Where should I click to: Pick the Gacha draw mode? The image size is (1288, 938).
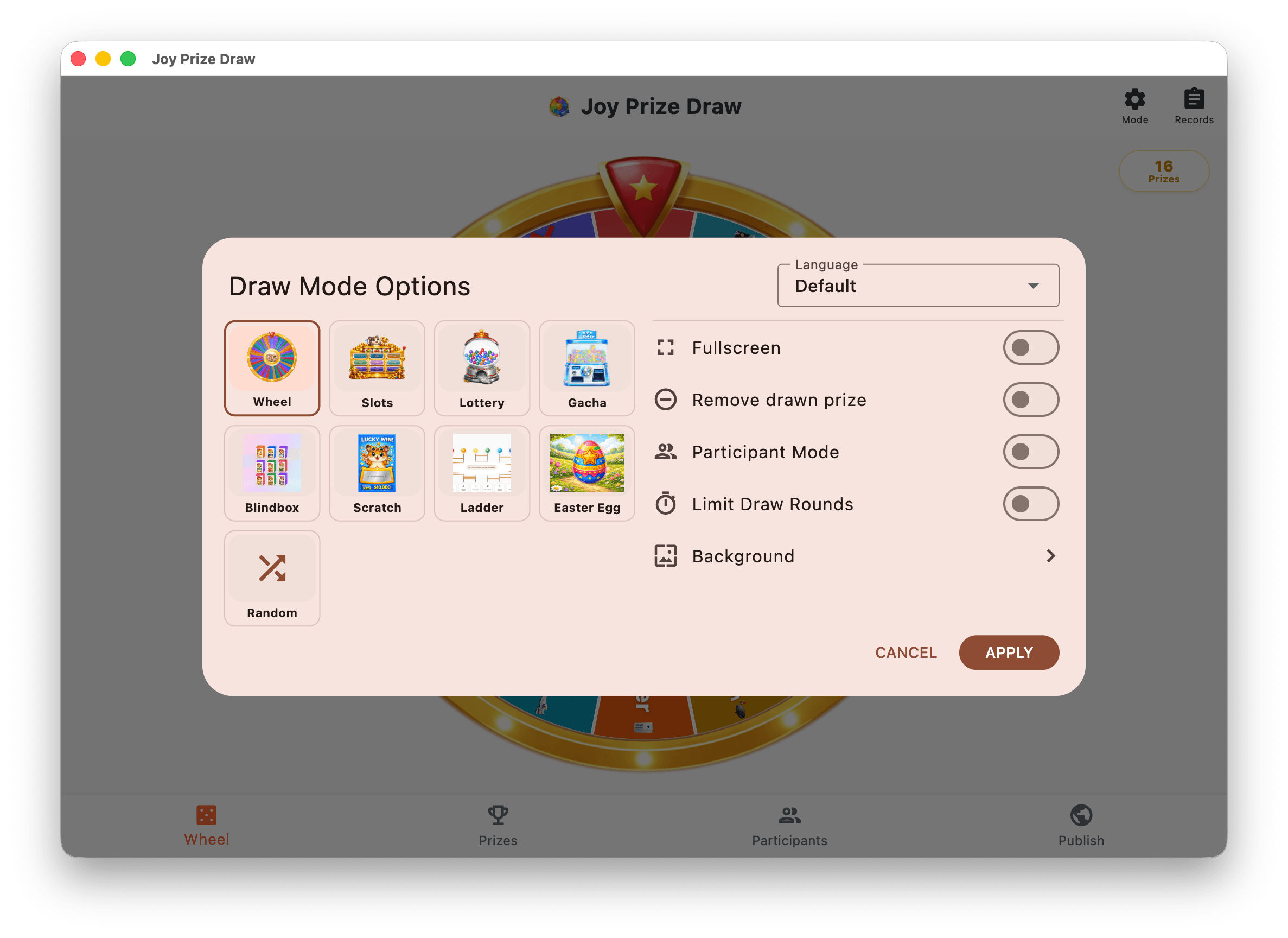point(586,368)
